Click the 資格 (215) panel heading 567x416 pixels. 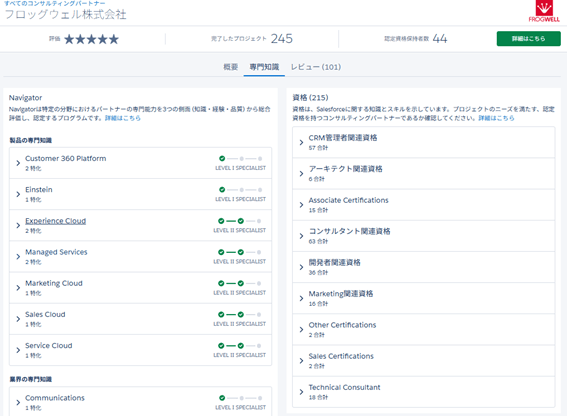(310, 98)
